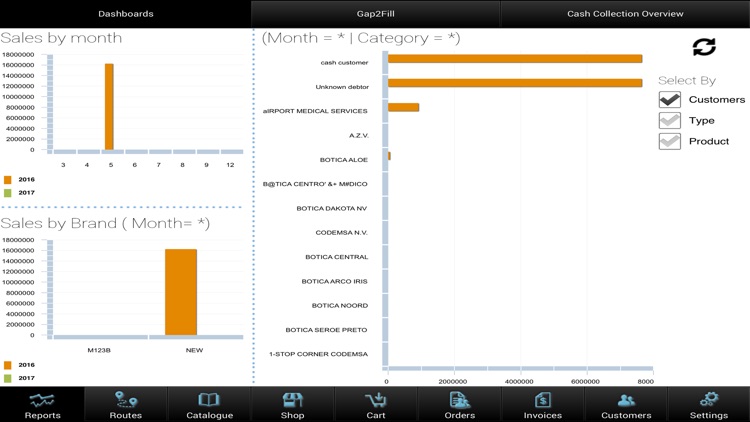Open the Settings section
This screenshot has width=750, height=422.
pyautogui.click(x=709, y=405)
